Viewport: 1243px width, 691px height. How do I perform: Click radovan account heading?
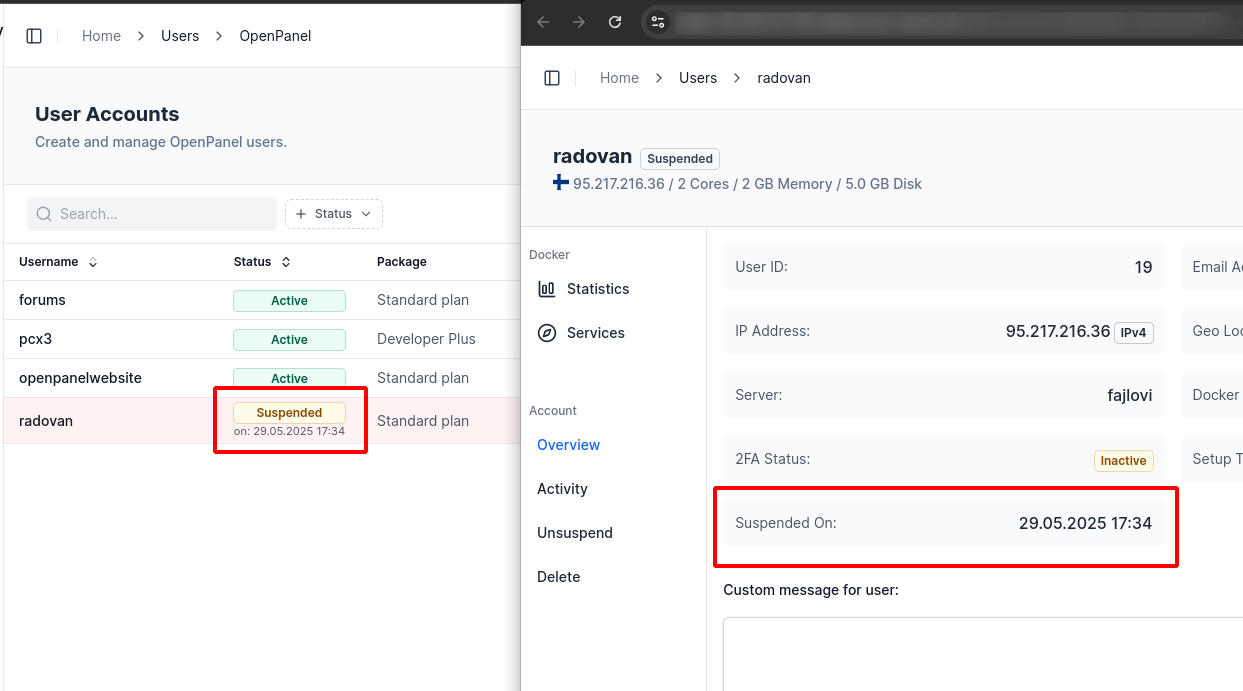tap(592, 157)
